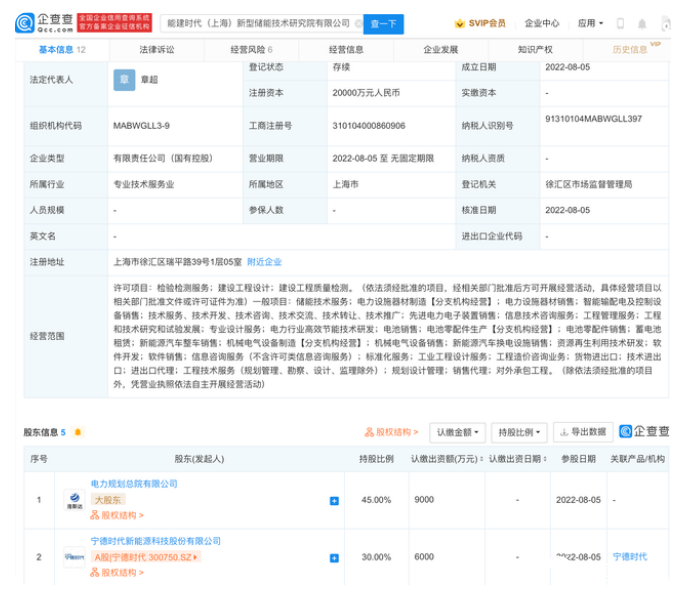Click 30.00% shareholding cell
684x602 pixels.
(x=376, y=557)
